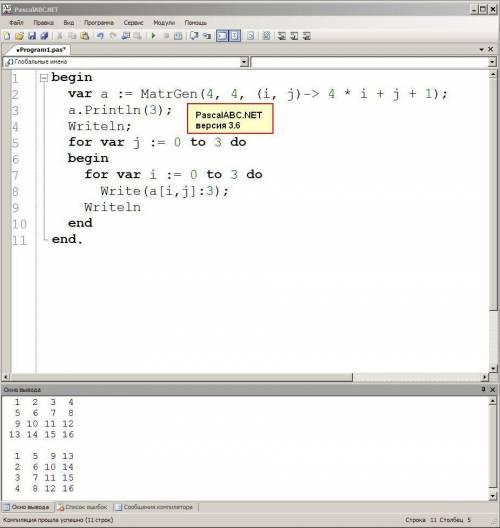Viewport: 500px width, 528px height.
Task: Create a new file via toolbar icon
Action: 7,36
